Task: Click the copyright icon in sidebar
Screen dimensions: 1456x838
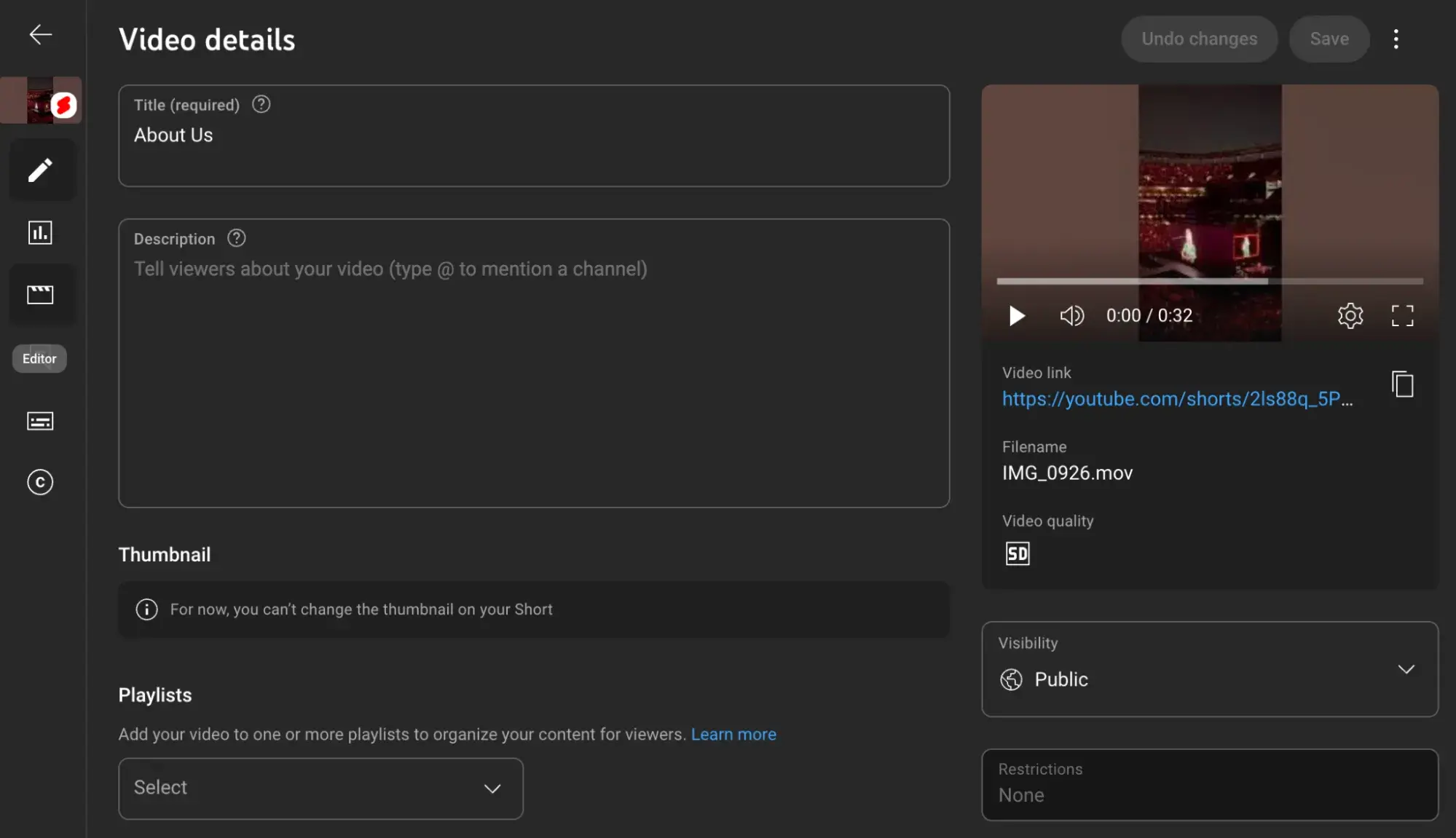Action: 40,482
